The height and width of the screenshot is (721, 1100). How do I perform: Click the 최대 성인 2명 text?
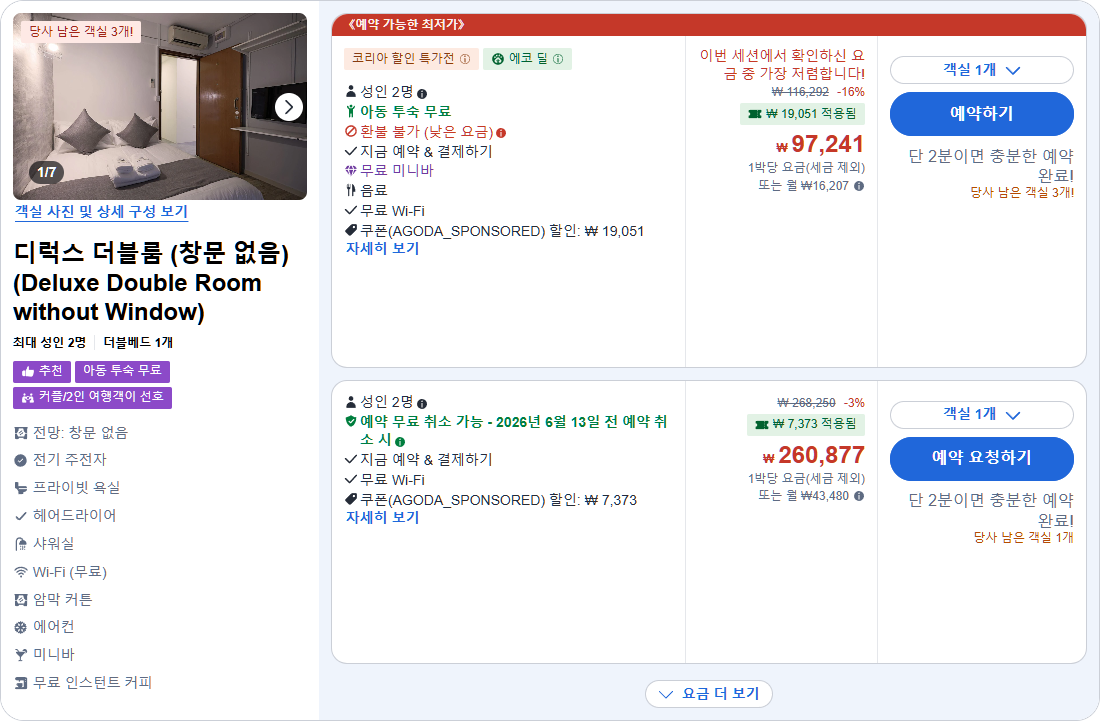coord(49,342)
